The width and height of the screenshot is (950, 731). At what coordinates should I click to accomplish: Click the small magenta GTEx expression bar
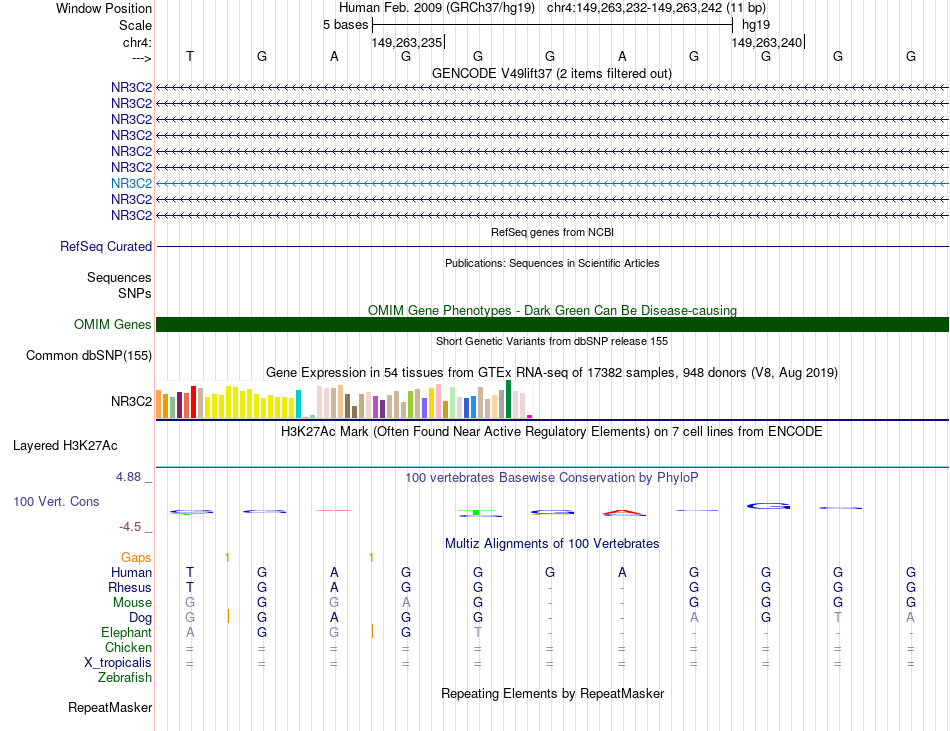pos(530,416)
